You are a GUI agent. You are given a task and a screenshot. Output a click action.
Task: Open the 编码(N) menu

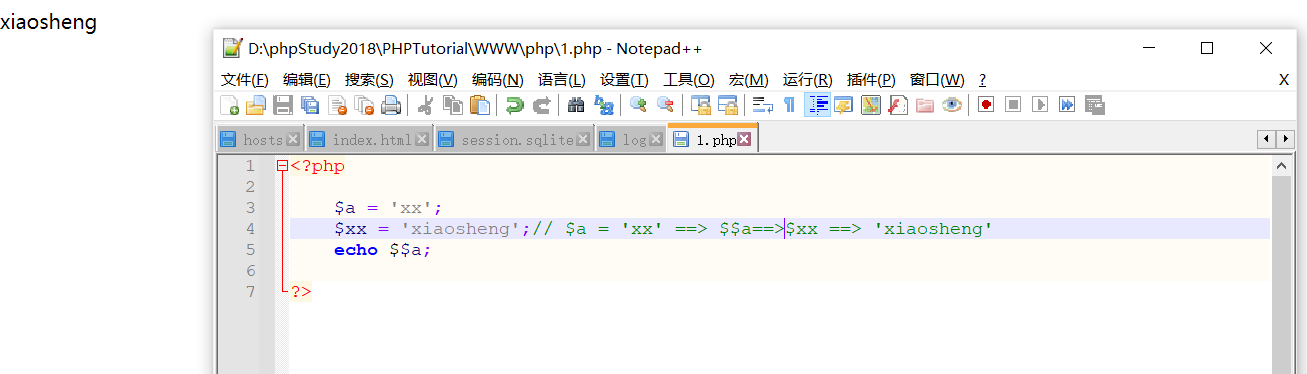(498, 80)
